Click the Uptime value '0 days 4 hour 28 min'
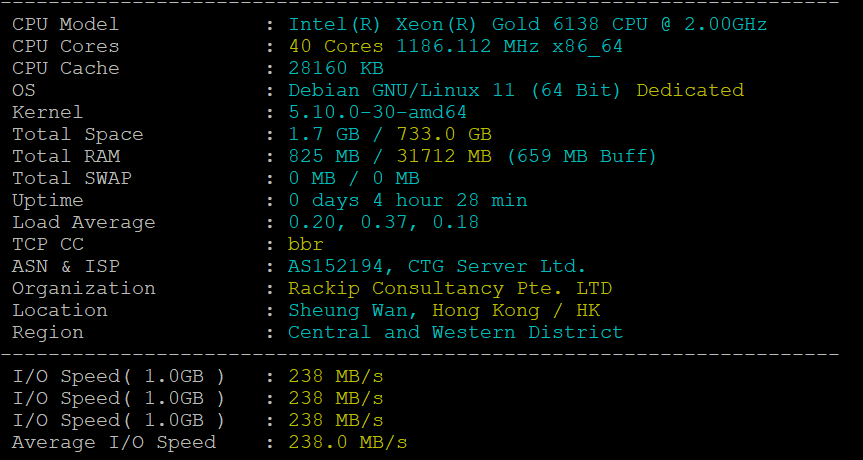Viewport: 863px width, 460px height. click(408, 200)
